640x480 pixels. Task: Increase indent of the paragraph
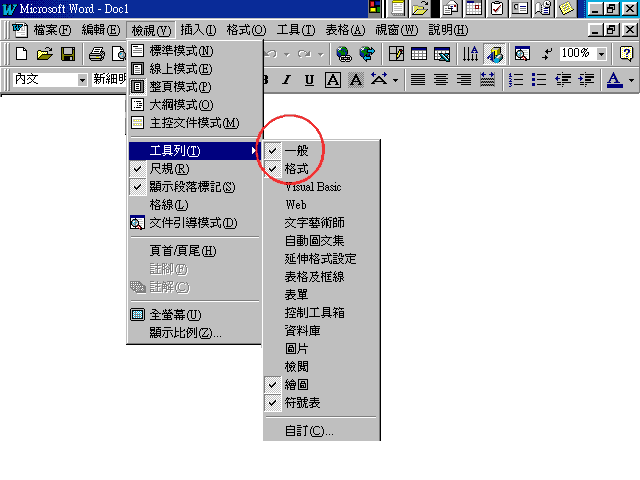(x=586, y=80)
